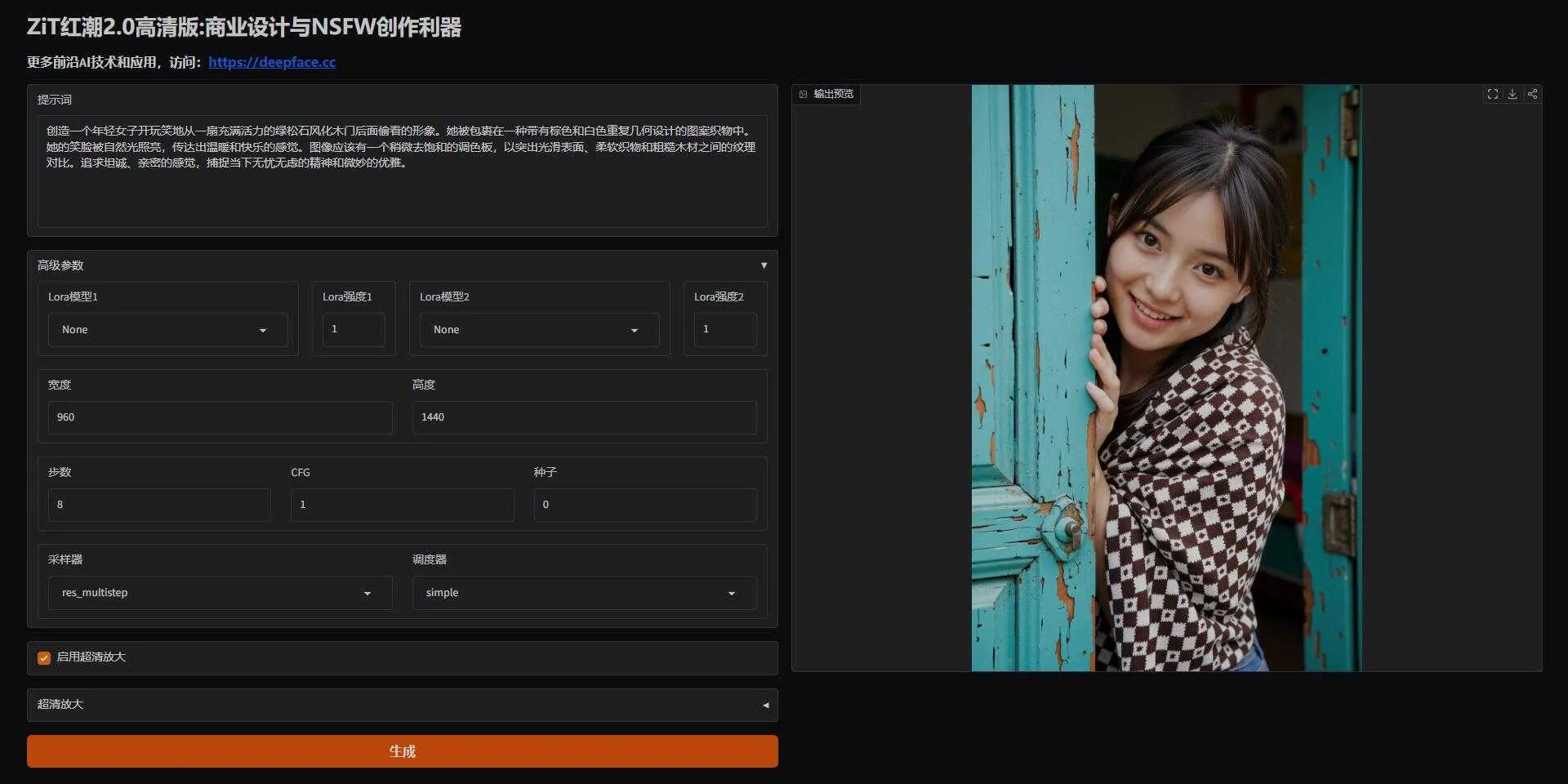Expand the 超清放大 section
This screenshot has width=1568, height=784.
pyautogui.click(x=402, y=705)
